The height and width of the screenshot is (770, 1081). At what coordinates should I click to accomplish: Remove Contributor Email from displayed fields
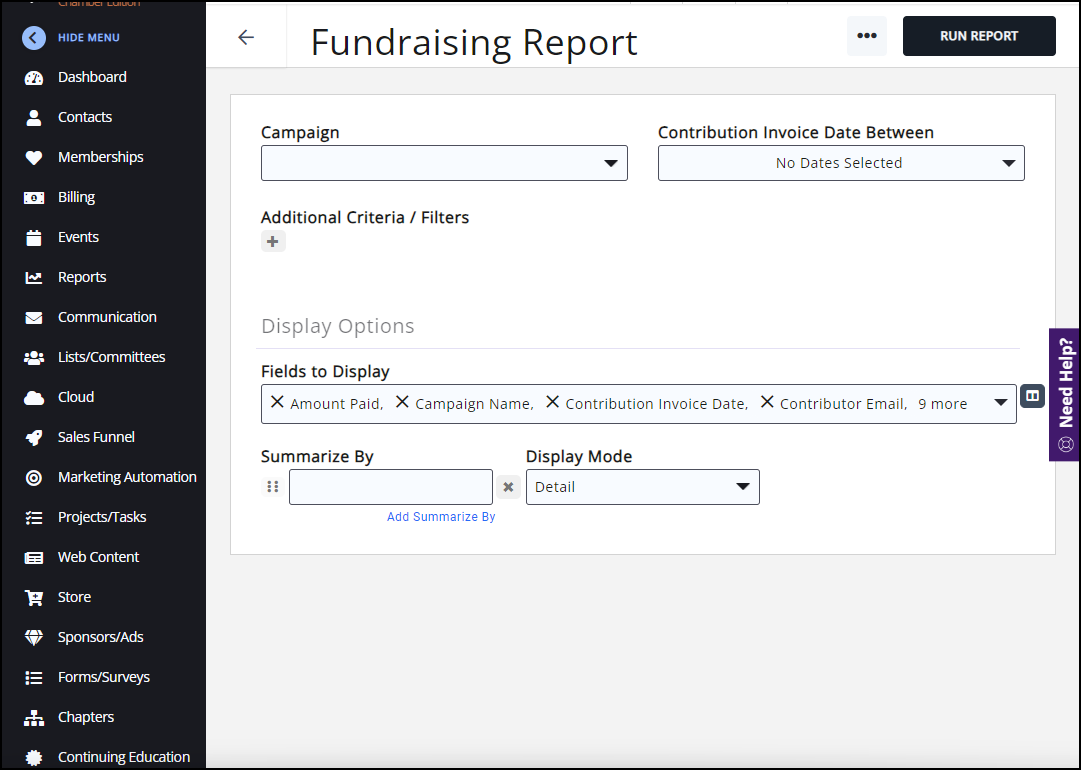767,402
